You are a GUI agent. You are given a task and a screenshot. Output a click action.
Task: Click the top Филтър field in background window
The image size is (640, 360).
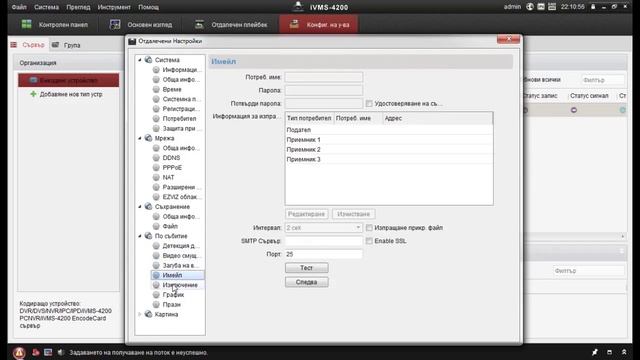pyautogui.click(x=602, y=80)
